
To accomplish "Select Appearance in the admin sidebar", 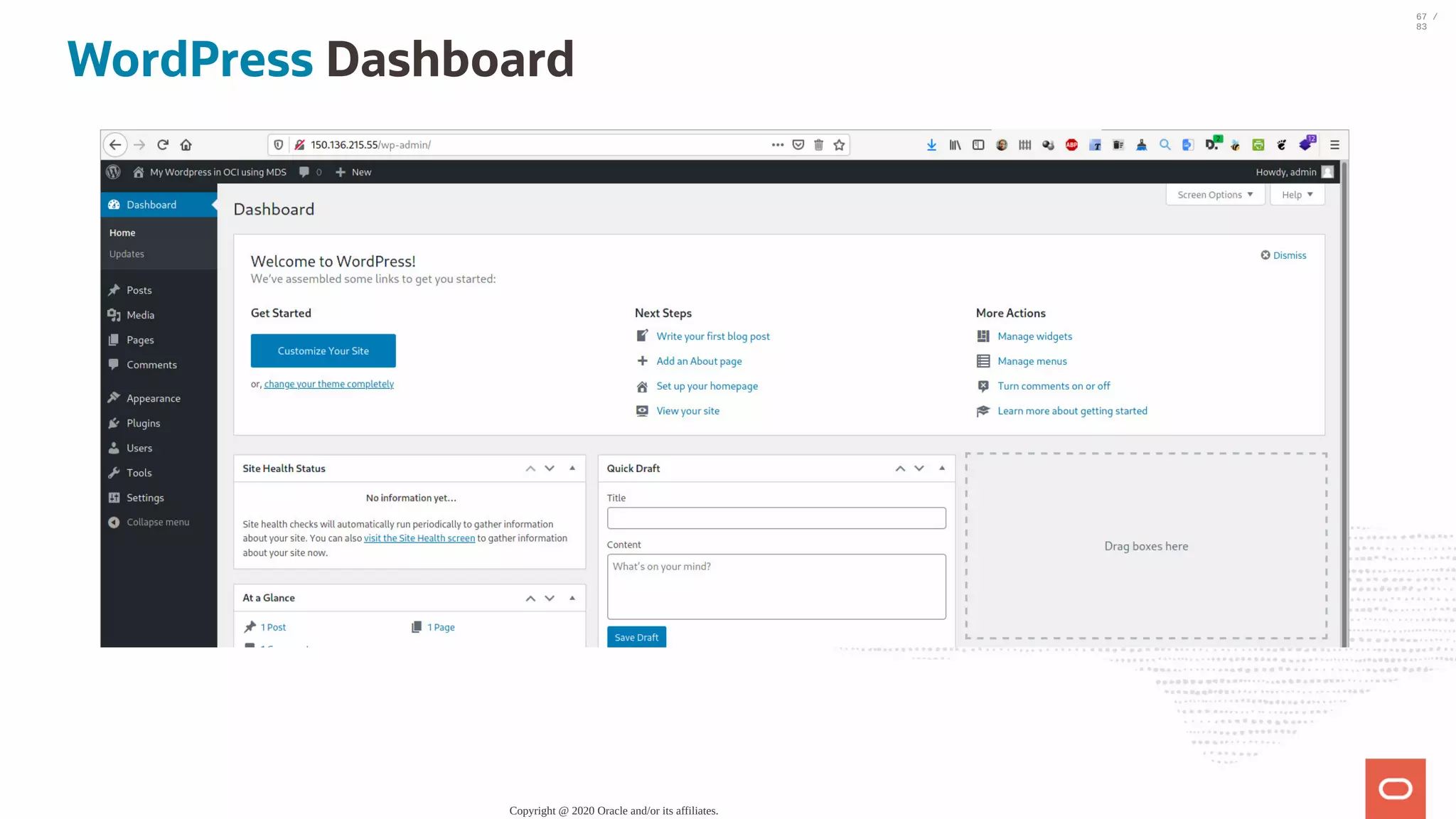I will [153, 398].
